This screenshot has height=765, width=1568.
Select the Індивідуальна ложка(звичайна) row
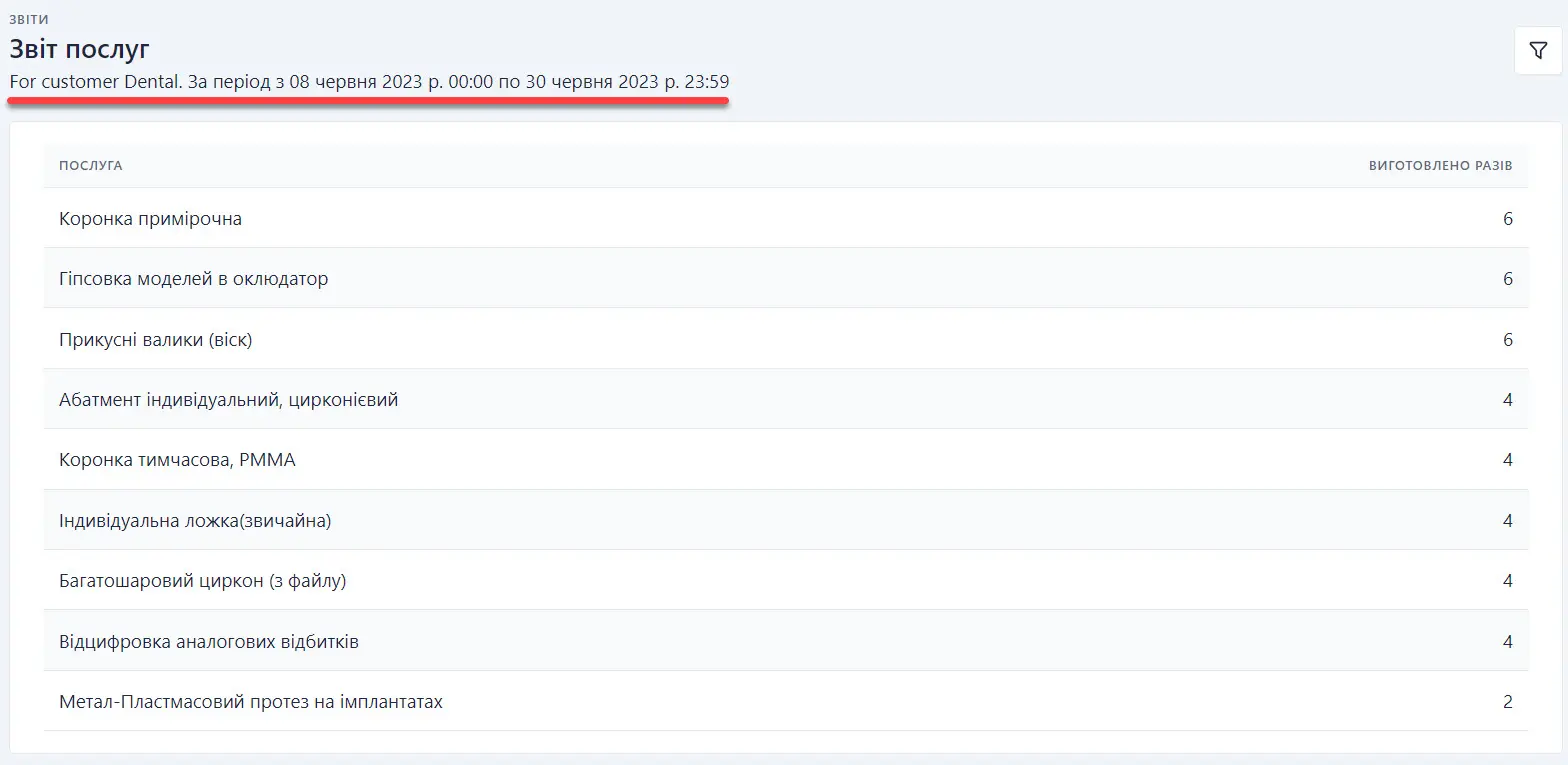click(786, 520)
